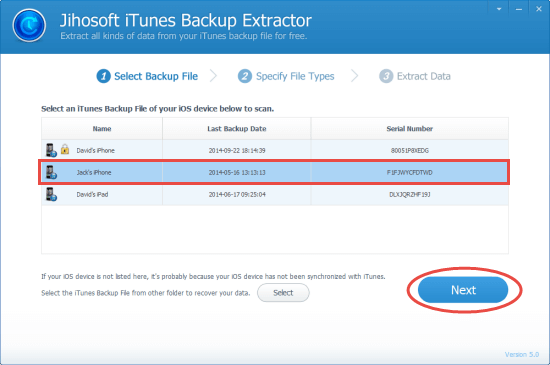
Task: Select the David's iPhone backup entry
Action: point(275,150)
